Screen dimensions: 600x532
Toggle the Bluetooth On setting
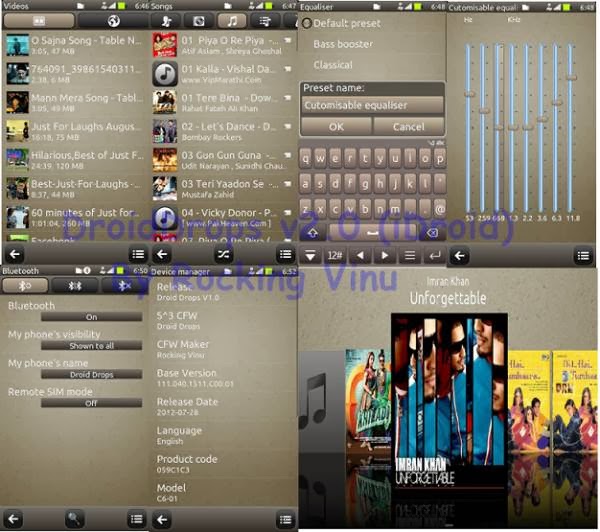[91, 317]
